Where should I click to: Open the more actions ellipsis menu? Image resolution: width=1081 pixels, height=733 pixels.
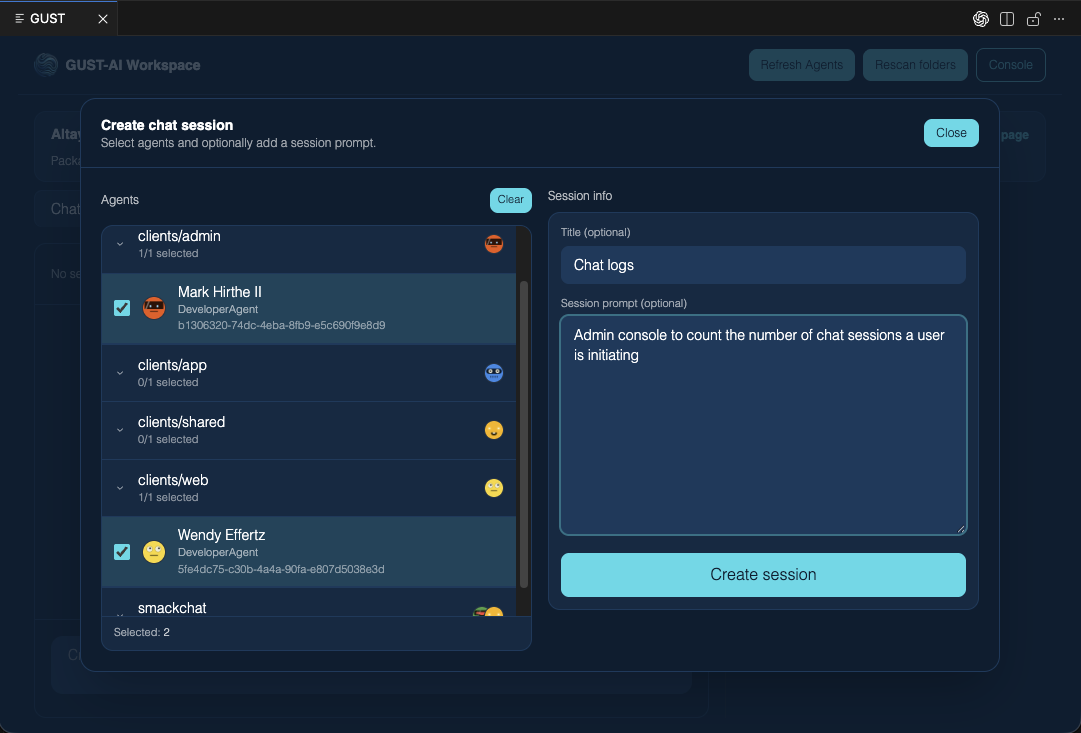point(1059,19)
